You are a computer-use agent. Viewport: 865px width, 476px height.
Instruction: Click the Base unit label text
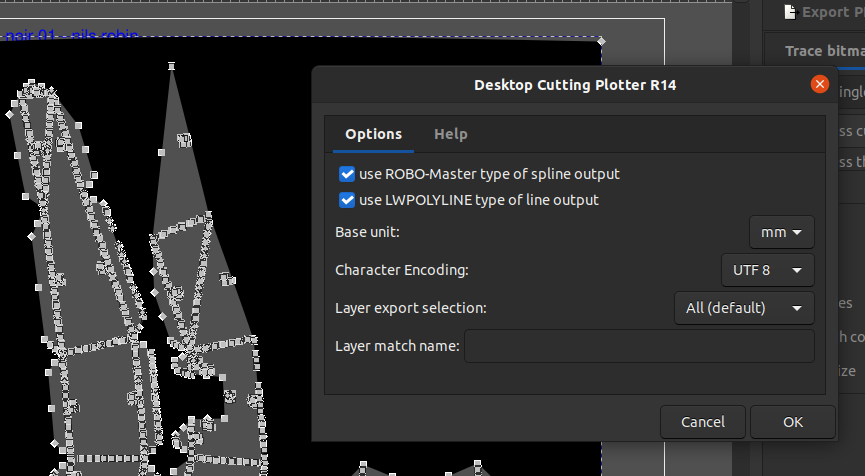click(x=367, y=232)
